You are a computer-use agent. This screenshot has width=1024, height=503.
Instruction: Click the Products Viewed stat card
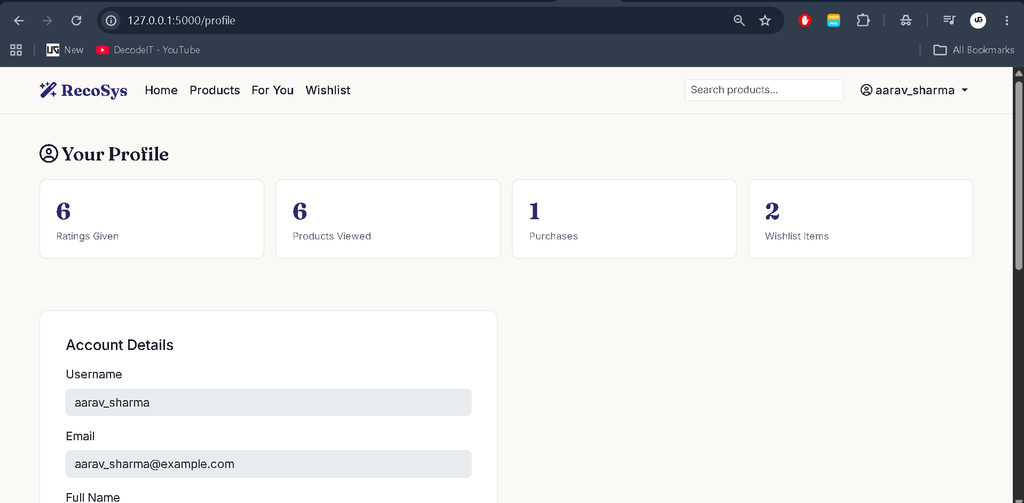coord(388,219)
